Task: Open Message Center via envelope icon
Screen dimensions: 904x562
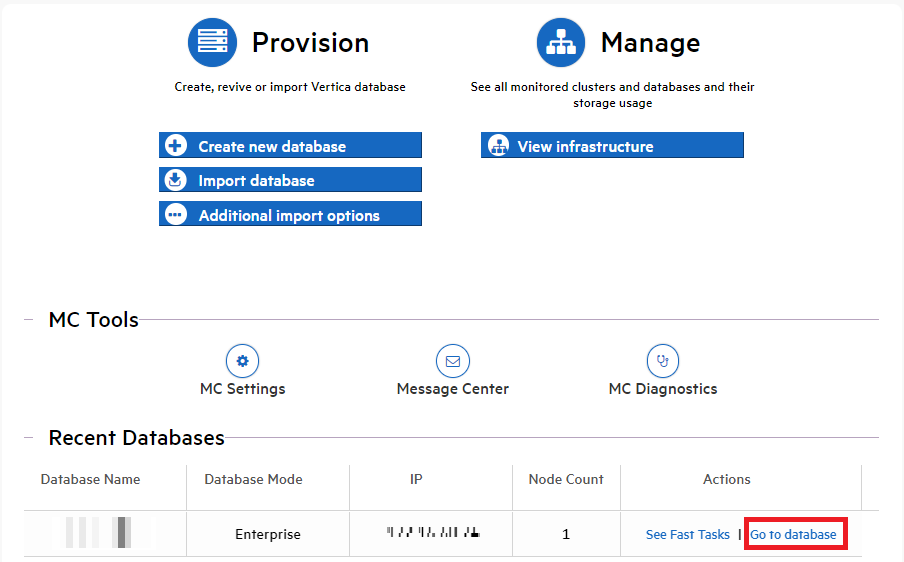Action: tap(452, 360)
